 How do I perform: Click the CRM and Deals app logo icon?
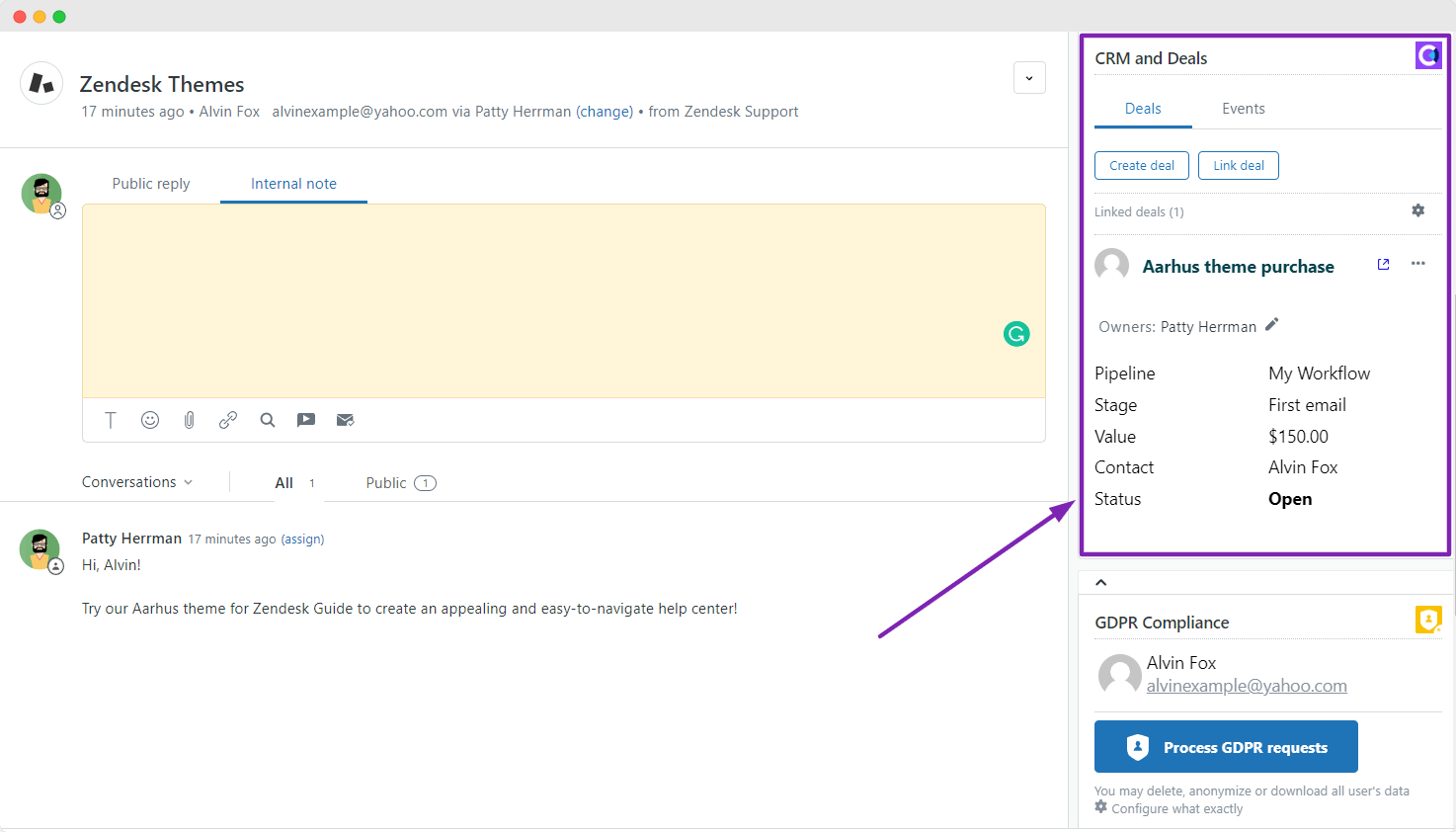pos(1428,56)
